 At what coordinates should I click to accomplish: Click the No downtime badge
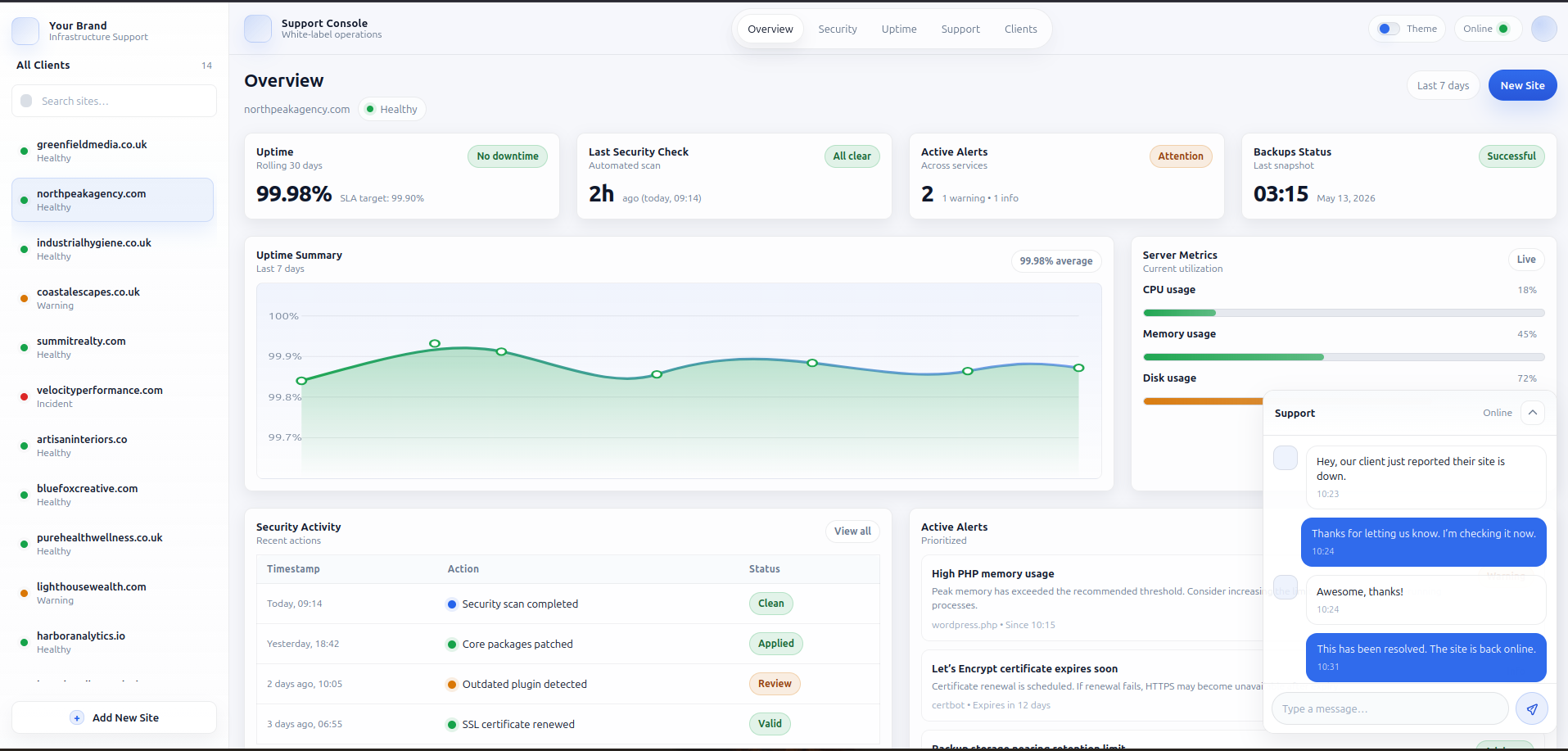pyautogui.click(x=508, y=156)
